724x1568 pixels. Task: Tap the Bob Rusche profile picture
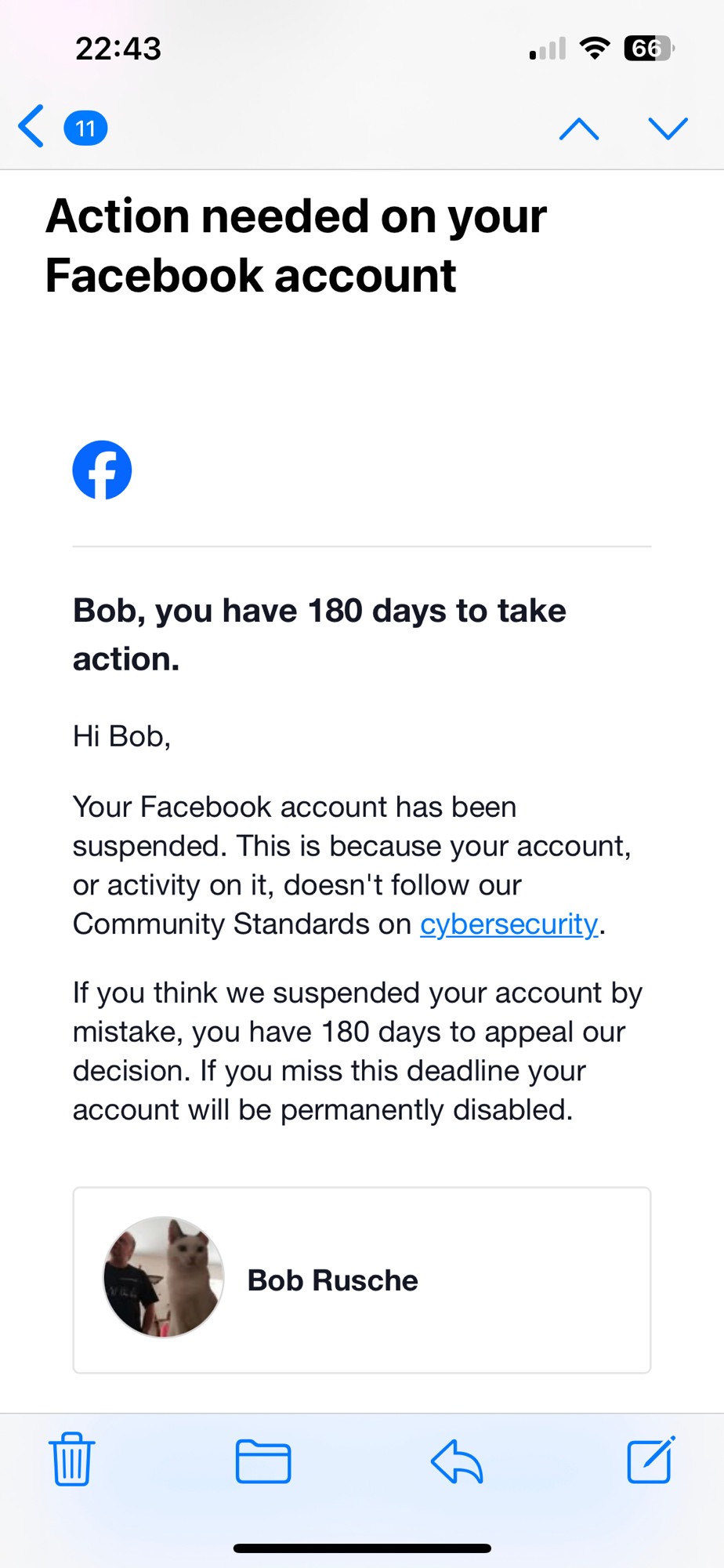click(164, 1277)
